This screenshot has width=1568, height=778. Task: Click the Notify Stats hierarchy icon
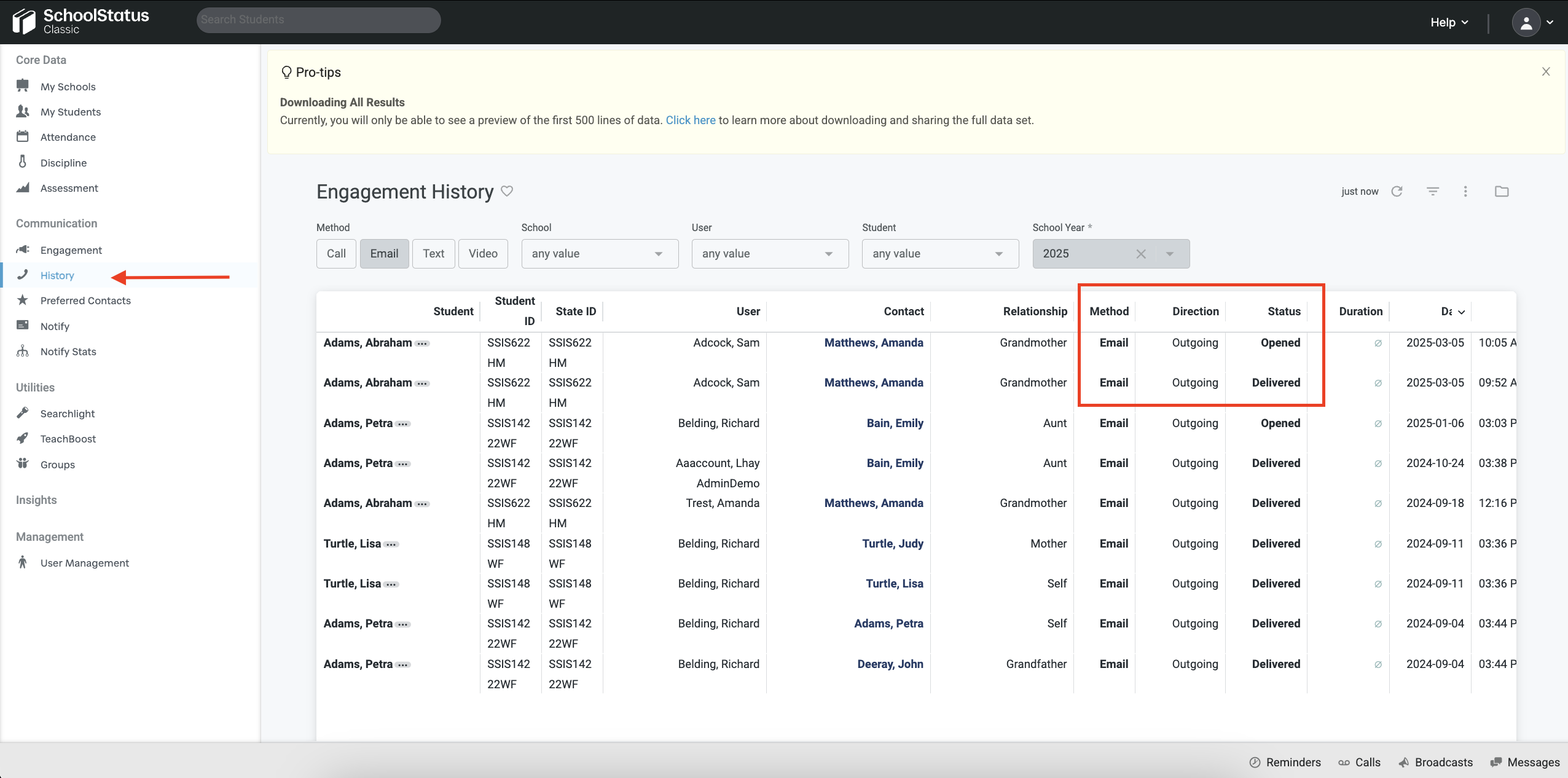click(23, 350)
